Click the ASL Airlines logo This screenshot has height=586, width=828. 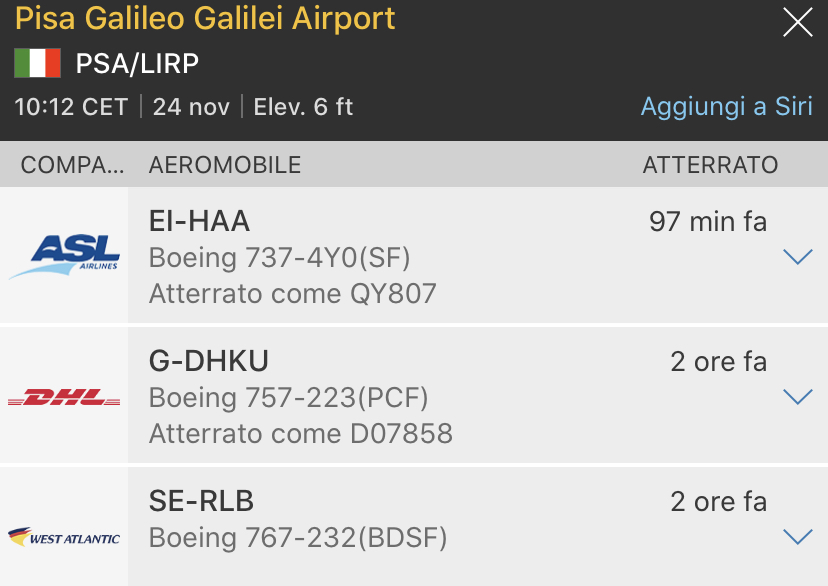tap(64, 255)
